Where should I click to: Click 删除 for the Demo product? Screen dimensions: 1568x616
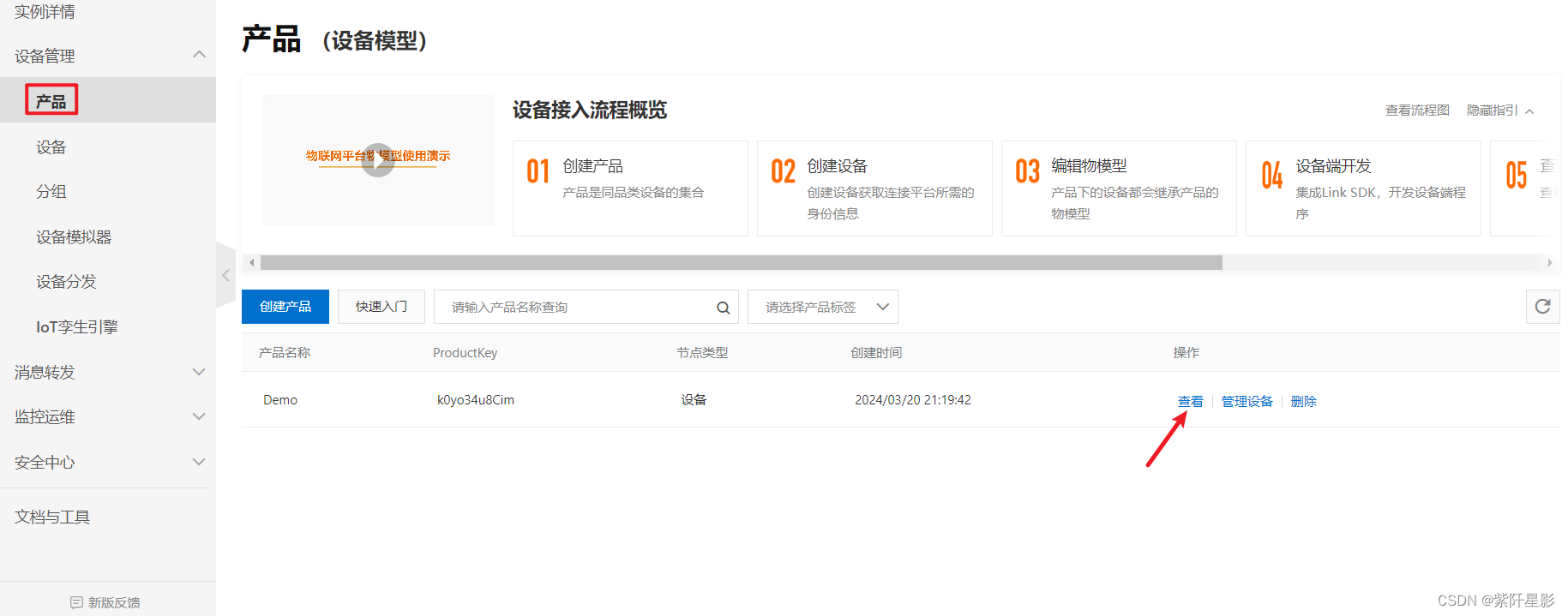tap(1303, 402)
